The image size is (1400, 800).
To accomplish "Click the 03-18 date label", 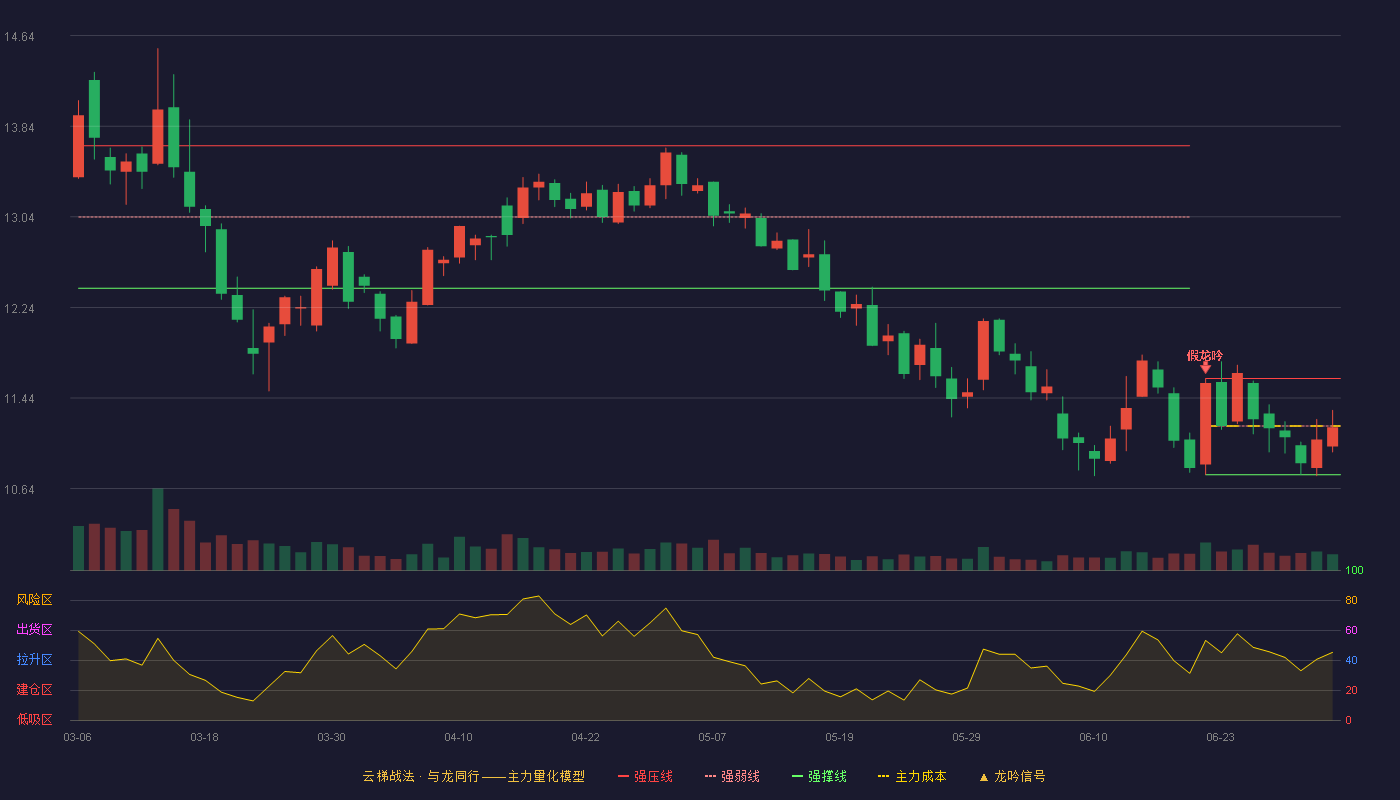I will [204, 737].
